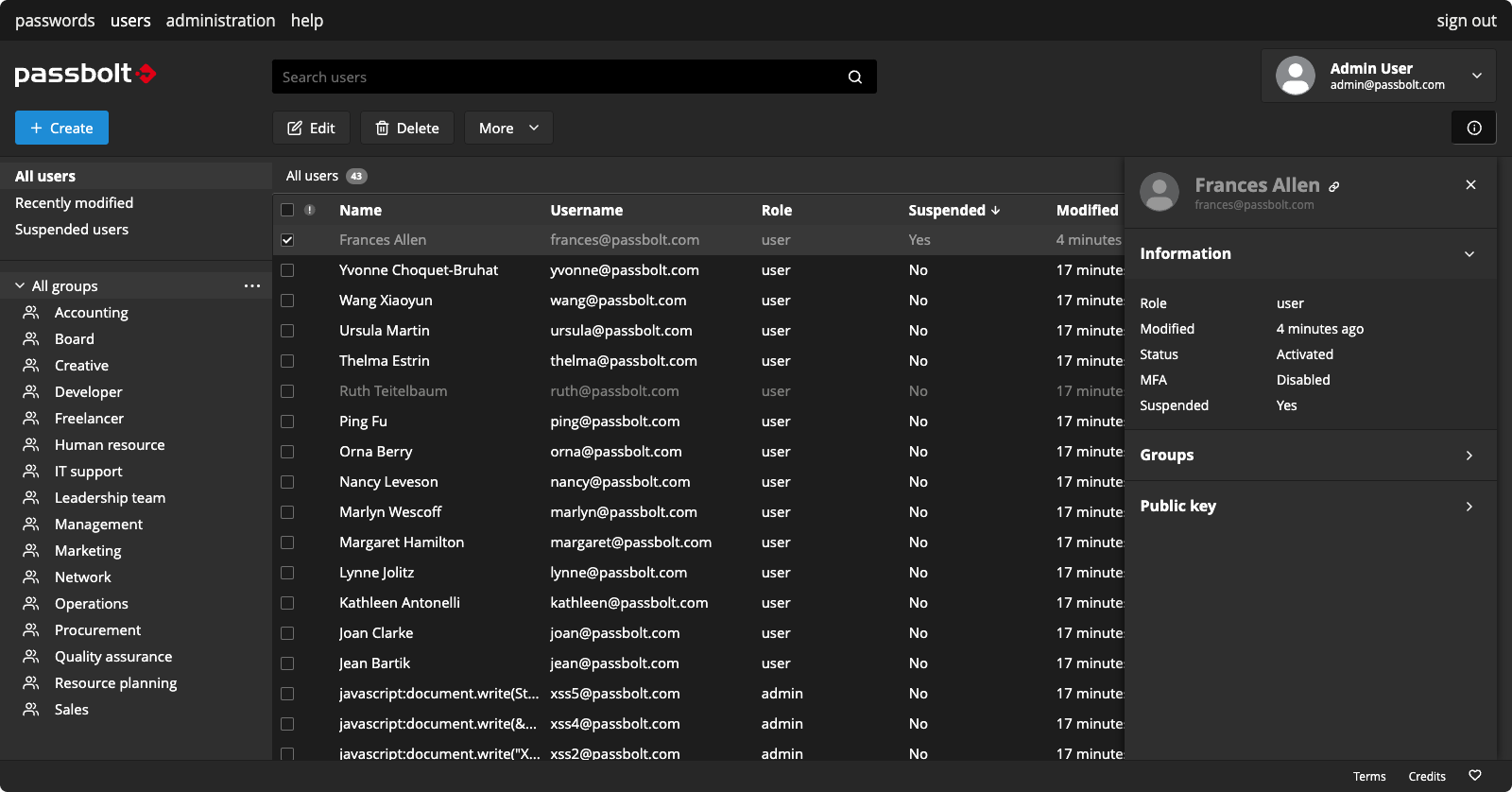Select the Recently modified filter
Screen dimensions: 1512x792
(74, 202)
